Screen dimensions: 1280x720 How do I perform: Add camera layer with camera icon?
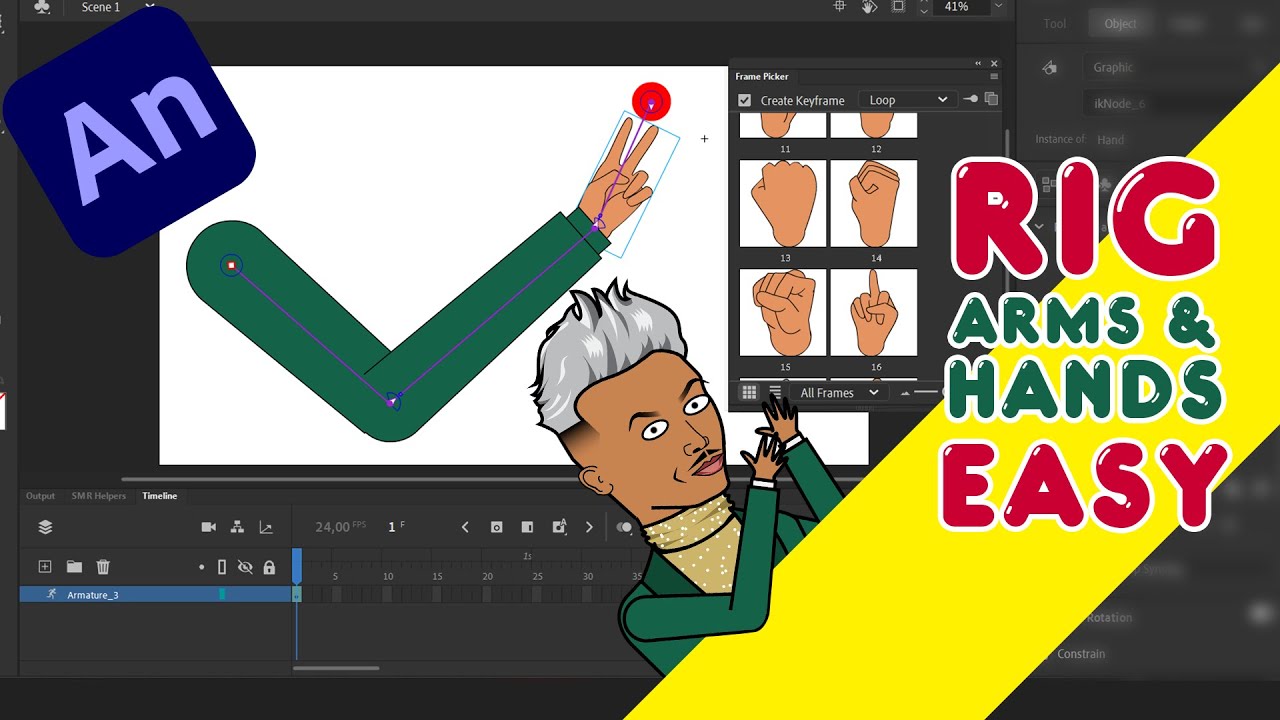pos(209,527)
